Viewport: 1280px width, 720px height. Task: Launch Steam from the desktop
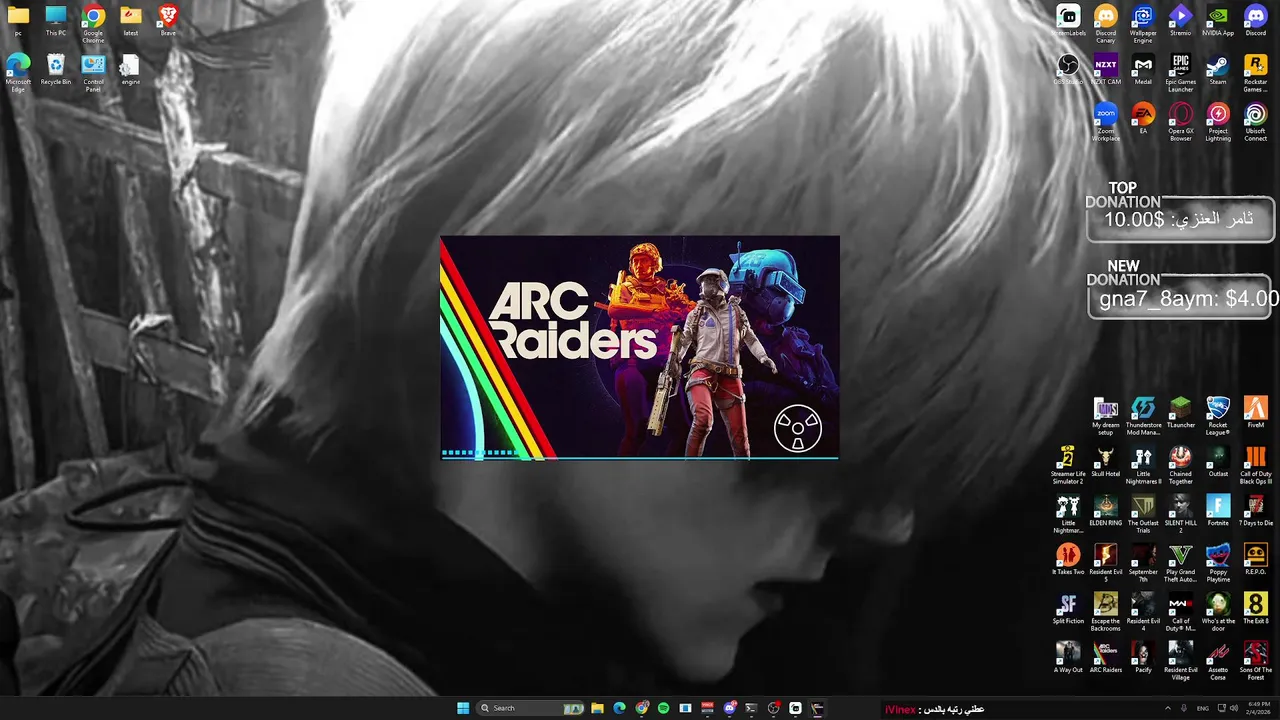[x=1218, y=69]
